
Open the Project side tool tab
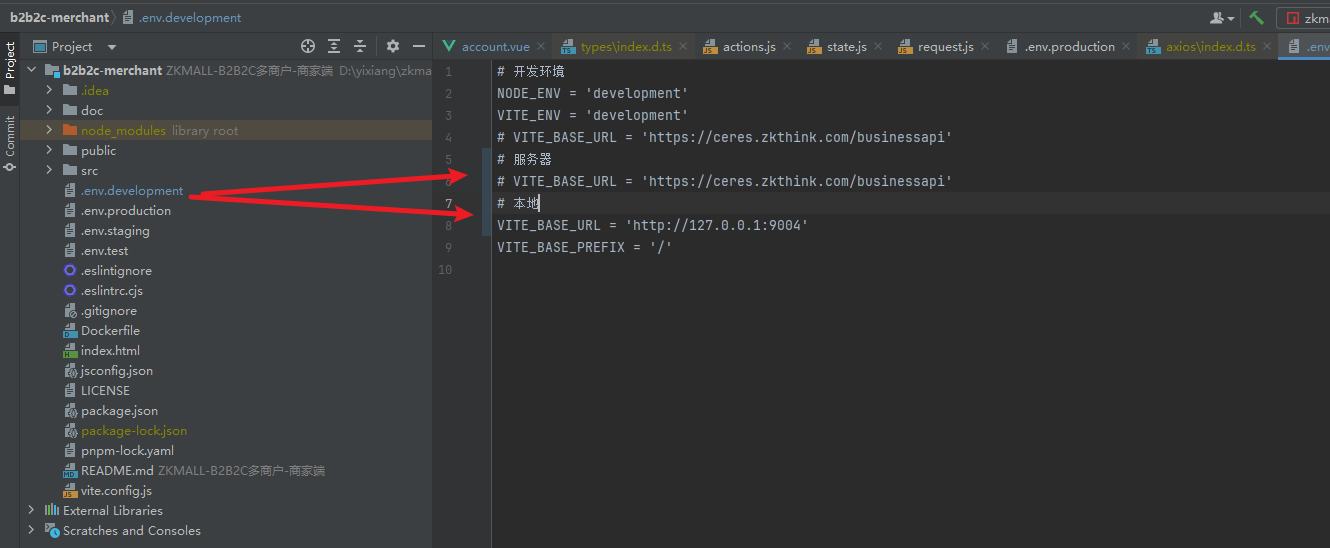(x=10, y=69)
